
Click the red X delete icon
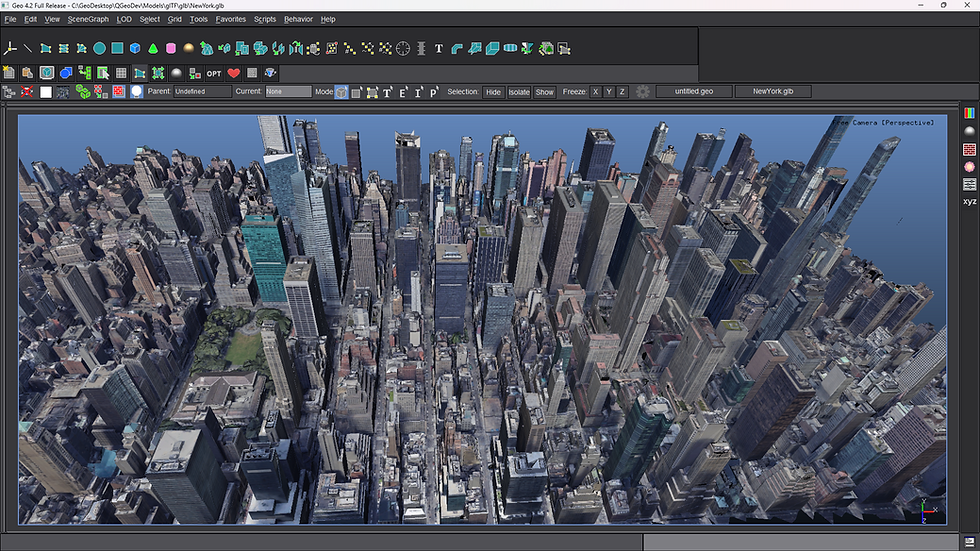tap(27, 92)
